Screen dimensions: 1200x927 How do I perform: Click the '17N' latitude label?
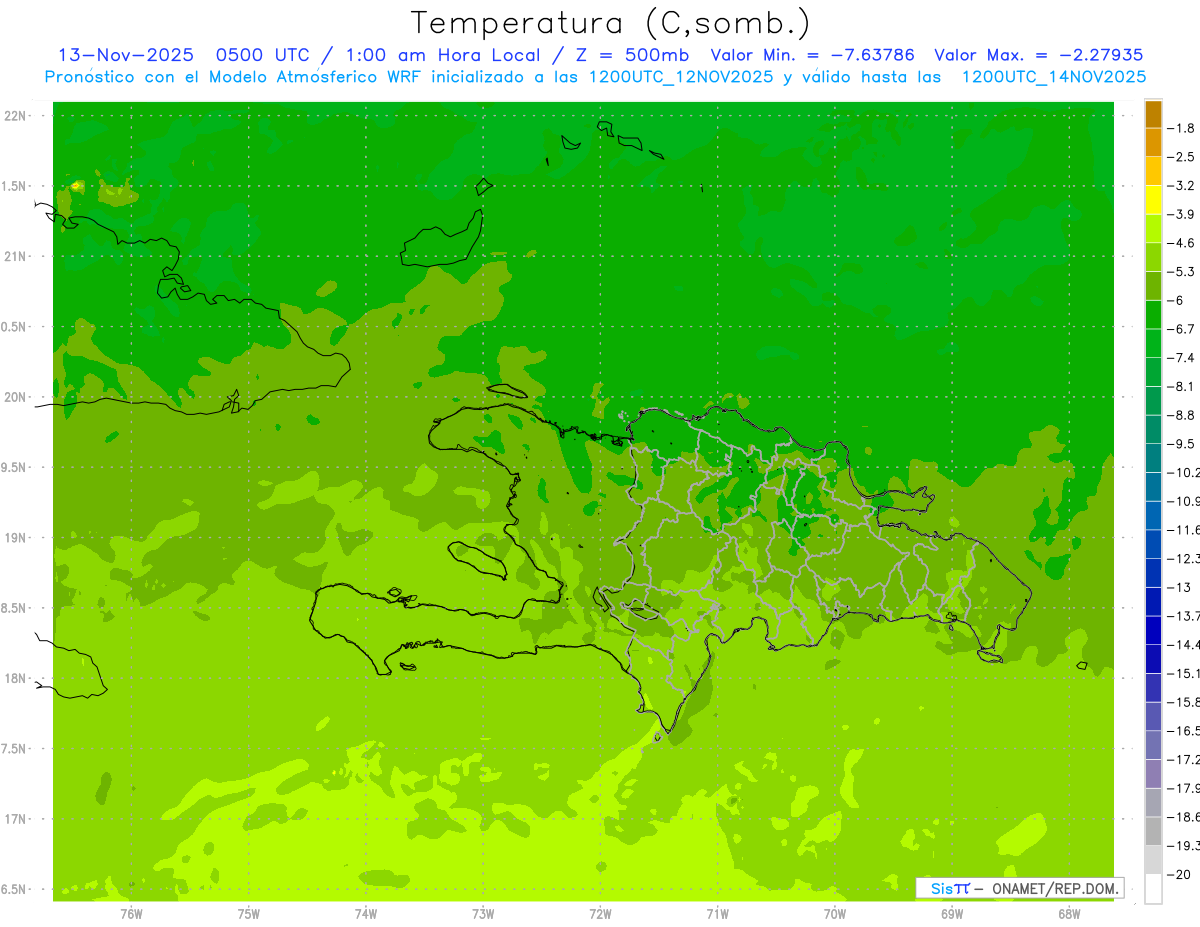(x=16, y=819)
